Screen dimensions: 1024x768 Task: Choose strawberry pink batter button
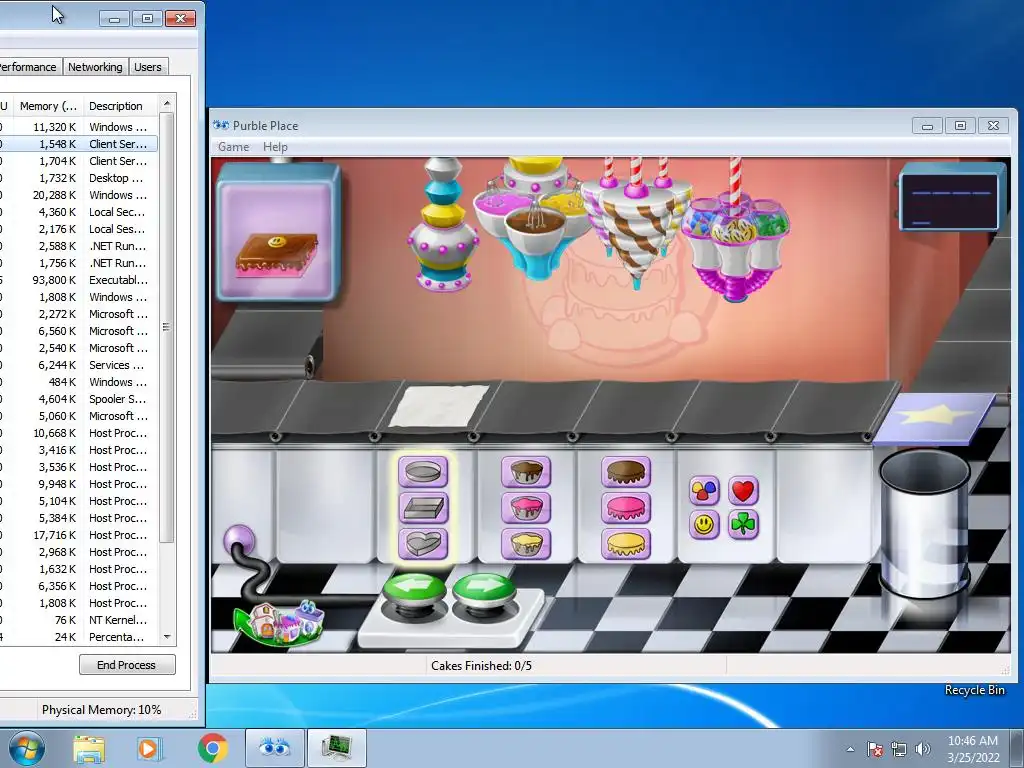point(526,508)
